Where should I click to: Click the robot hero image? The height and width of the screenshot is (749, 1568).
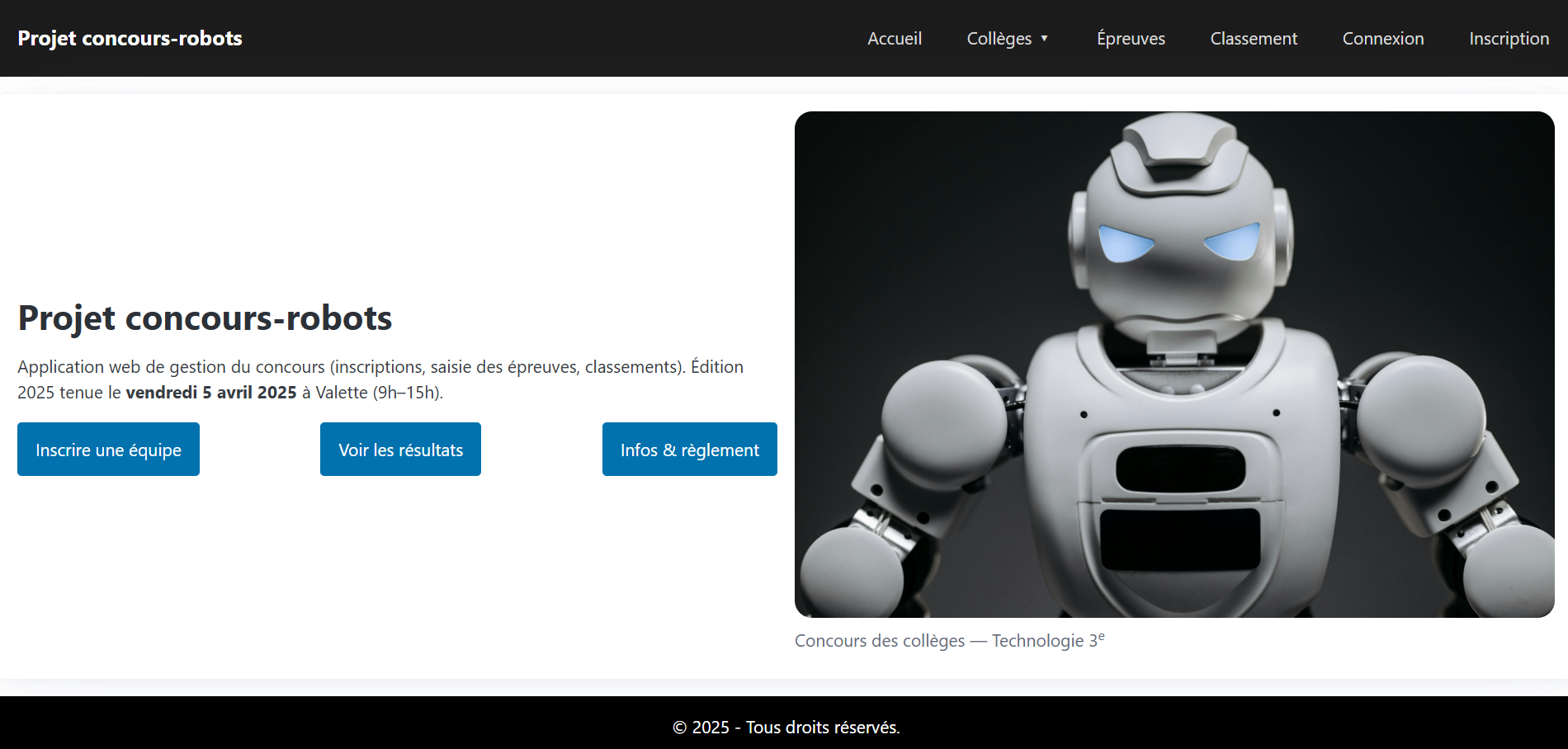pos(1174,365)
